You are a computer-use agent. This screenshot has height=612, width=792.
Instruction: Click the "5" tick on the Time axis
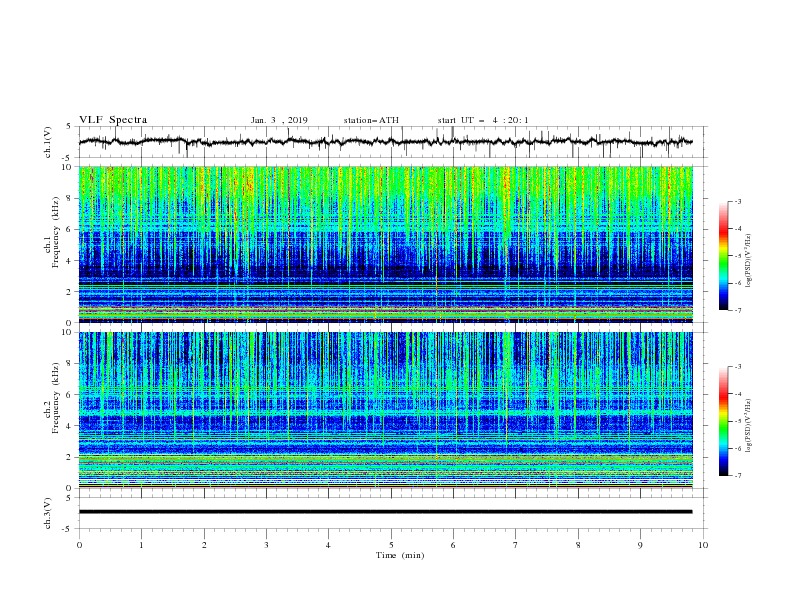coord(391,545)
